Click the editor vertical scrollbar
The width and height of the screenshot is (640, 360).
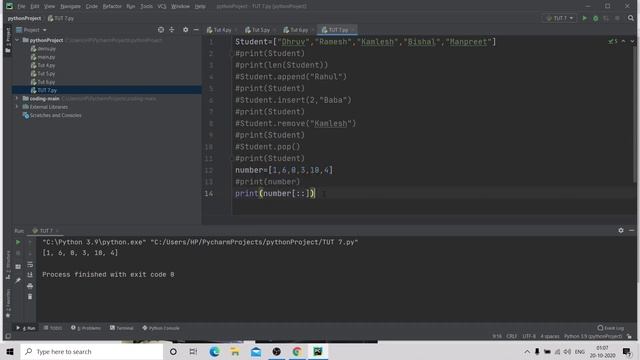point(635,114)
